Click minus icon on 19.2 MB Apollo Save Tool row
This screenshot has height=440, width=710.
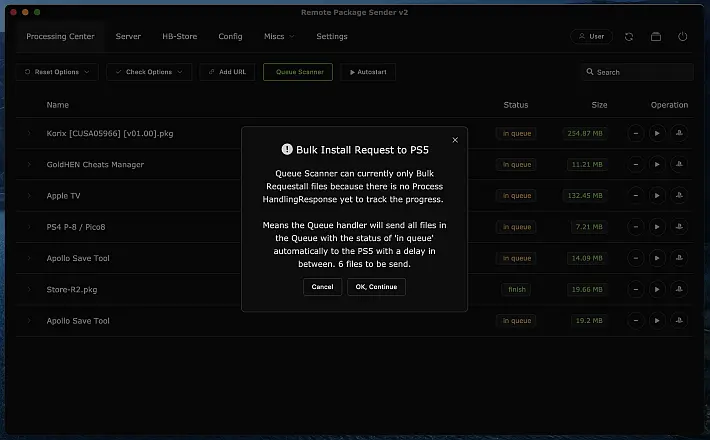coord(636,320)
